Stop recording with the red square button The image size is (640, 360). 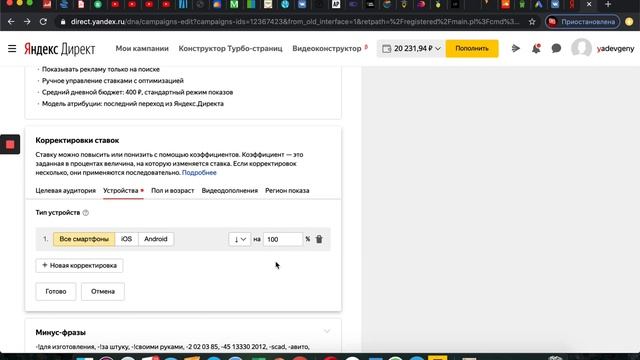click(x=10, y=144)
